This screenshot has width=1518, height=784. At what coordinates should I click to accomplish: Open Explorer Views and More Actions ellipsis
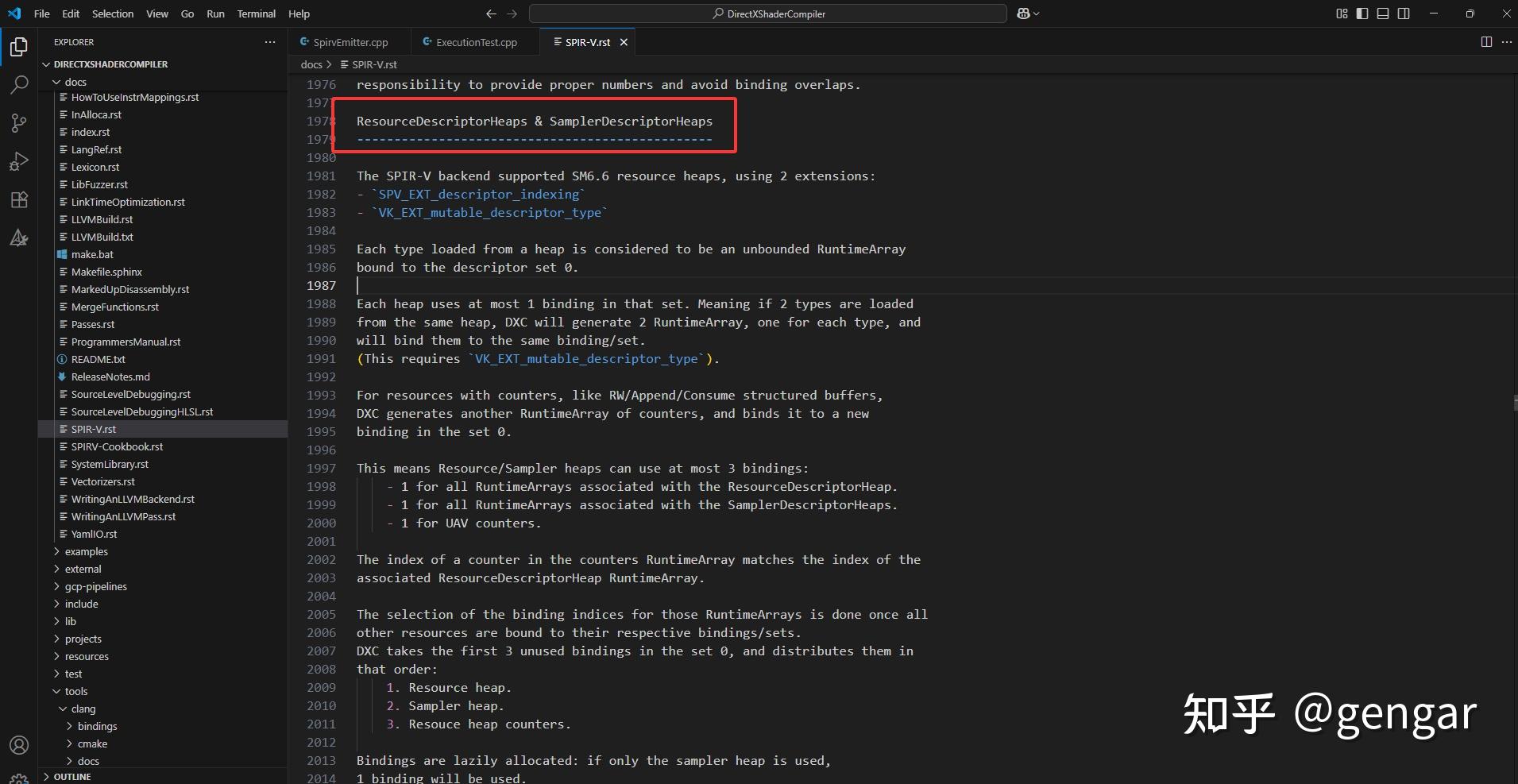[270, 42]
